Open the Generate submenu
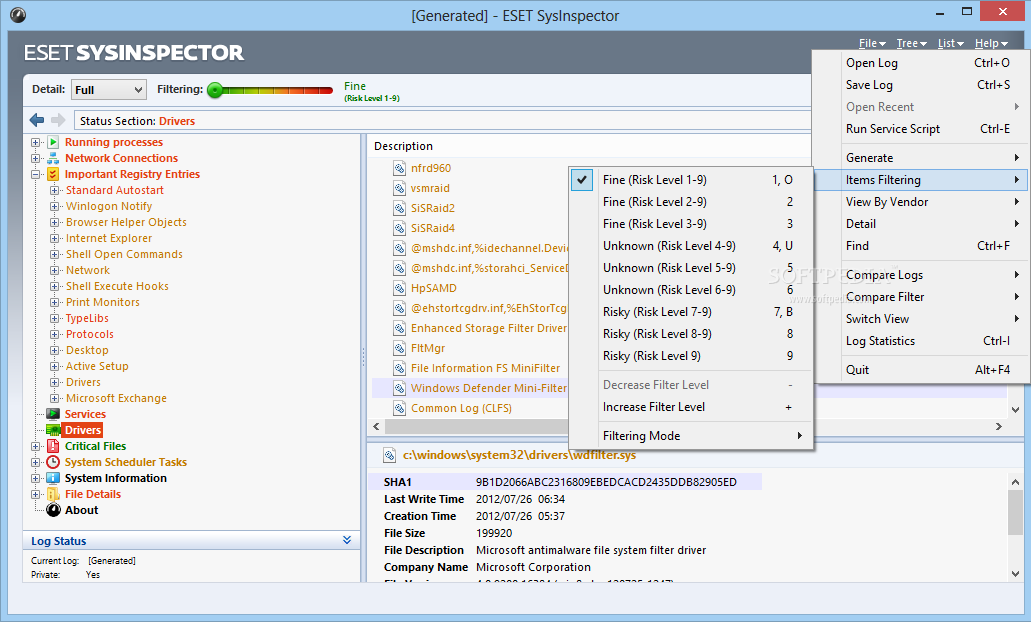1031x622 pixels. (x=921, y=158)
